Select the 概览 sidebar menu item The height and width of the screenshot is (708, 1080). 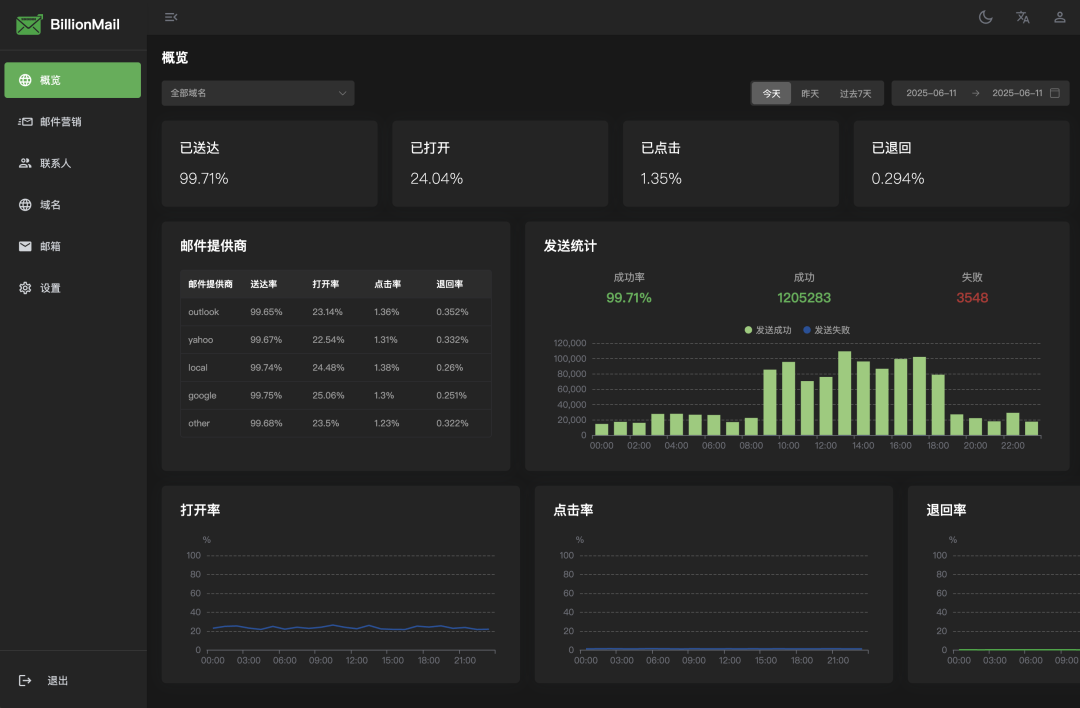click(72, 80)
